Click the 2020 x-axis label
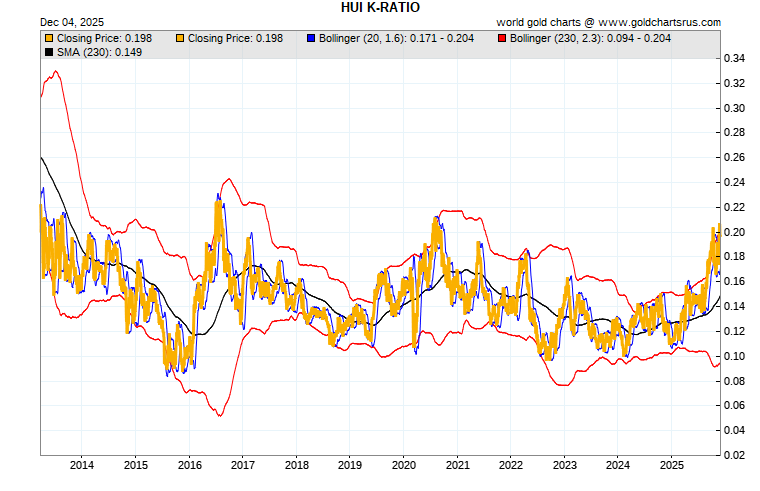 pos(404,465)
